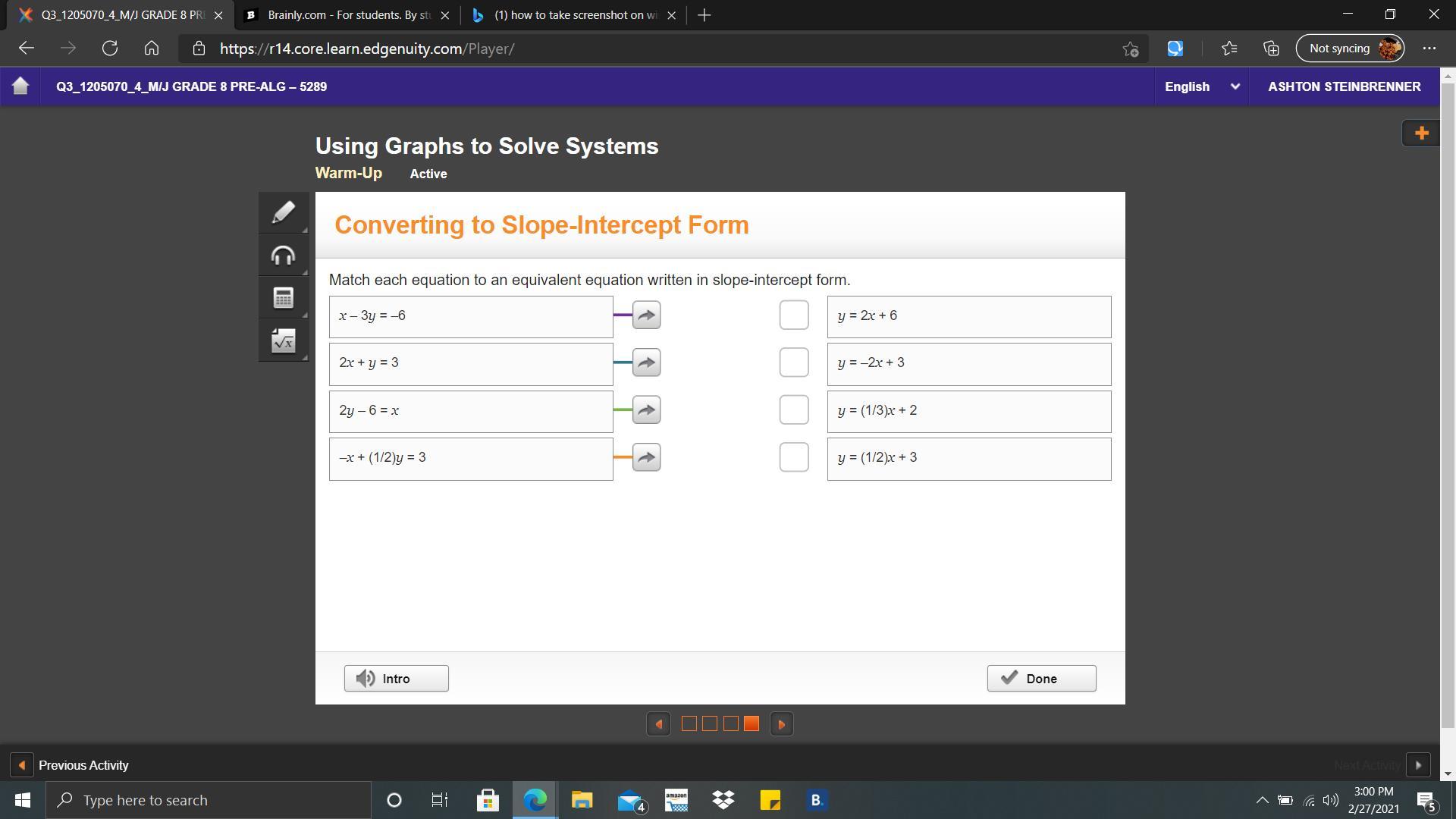Open the square root equation tool
The image size is (1456, 819).
(283, 341)
